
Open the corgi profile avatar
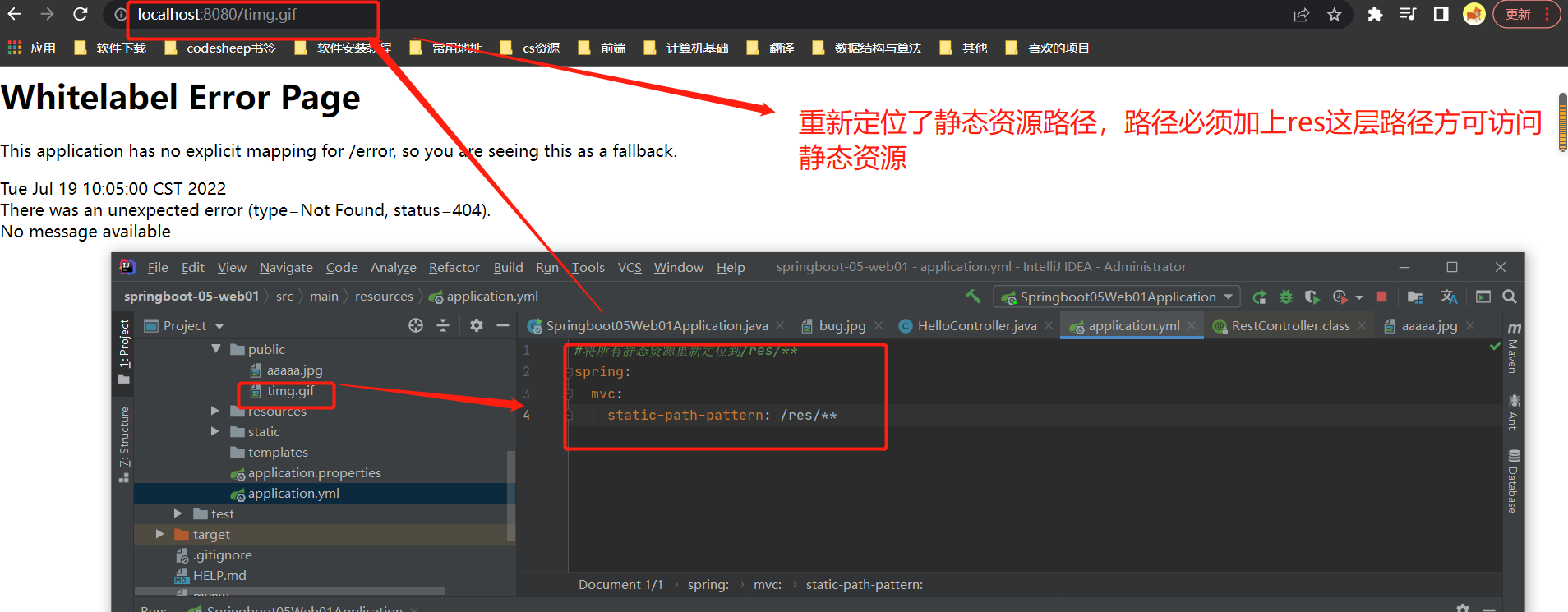[1474, 14]
